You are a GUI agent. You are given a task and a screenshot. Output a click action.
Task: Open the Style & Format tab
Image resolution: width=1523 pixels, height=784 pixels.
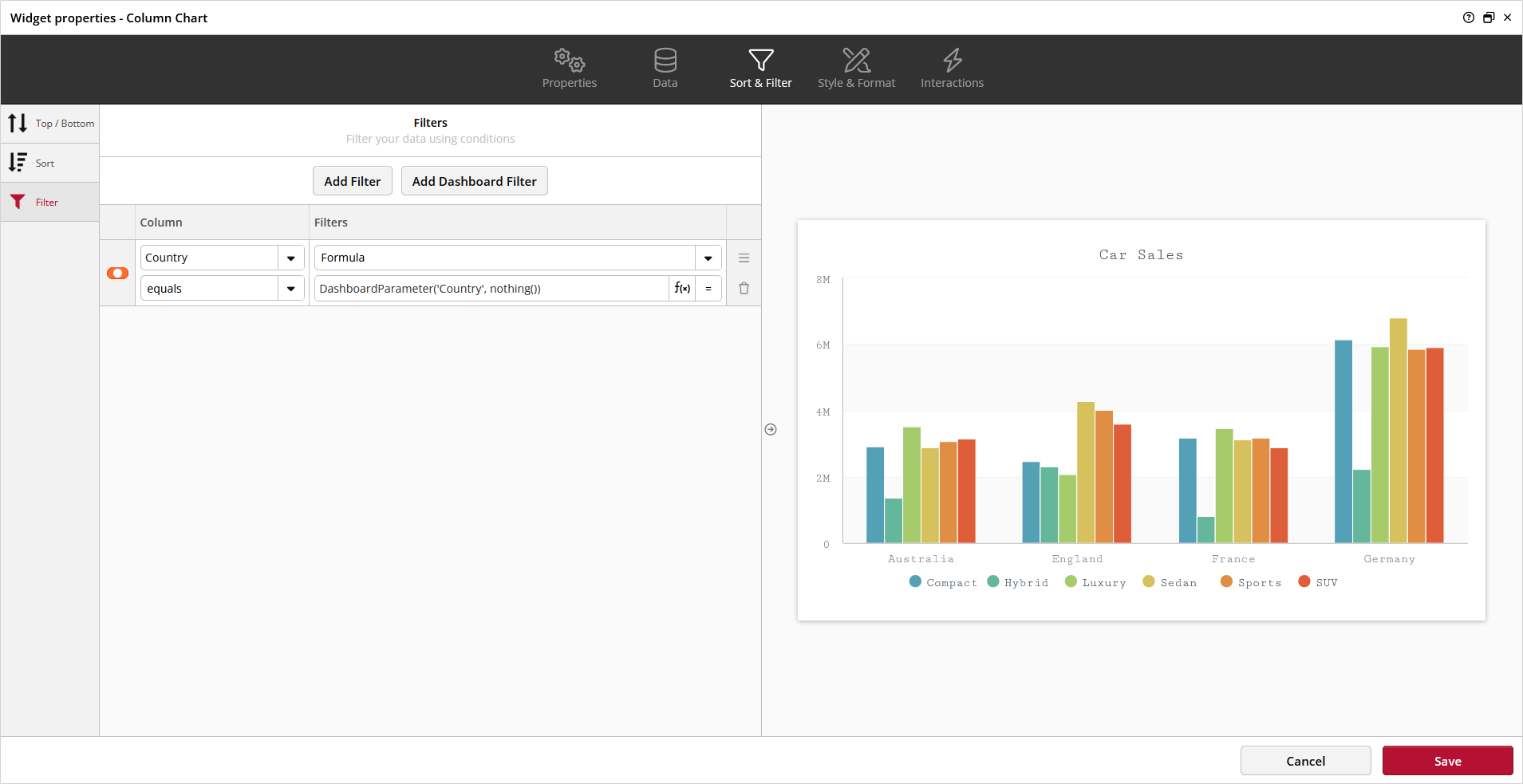(x=857, y=69)
